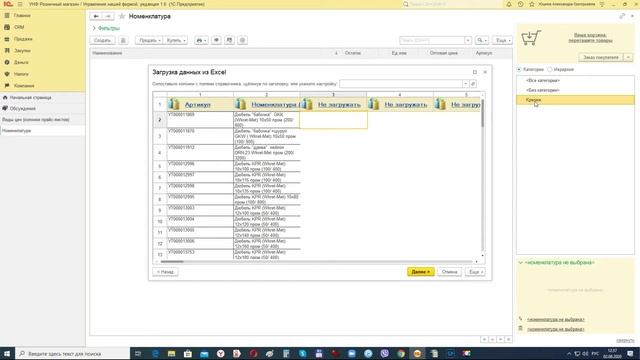Open the Еще menu in the list toolbar
640x360 pixels.
point(502,40)
